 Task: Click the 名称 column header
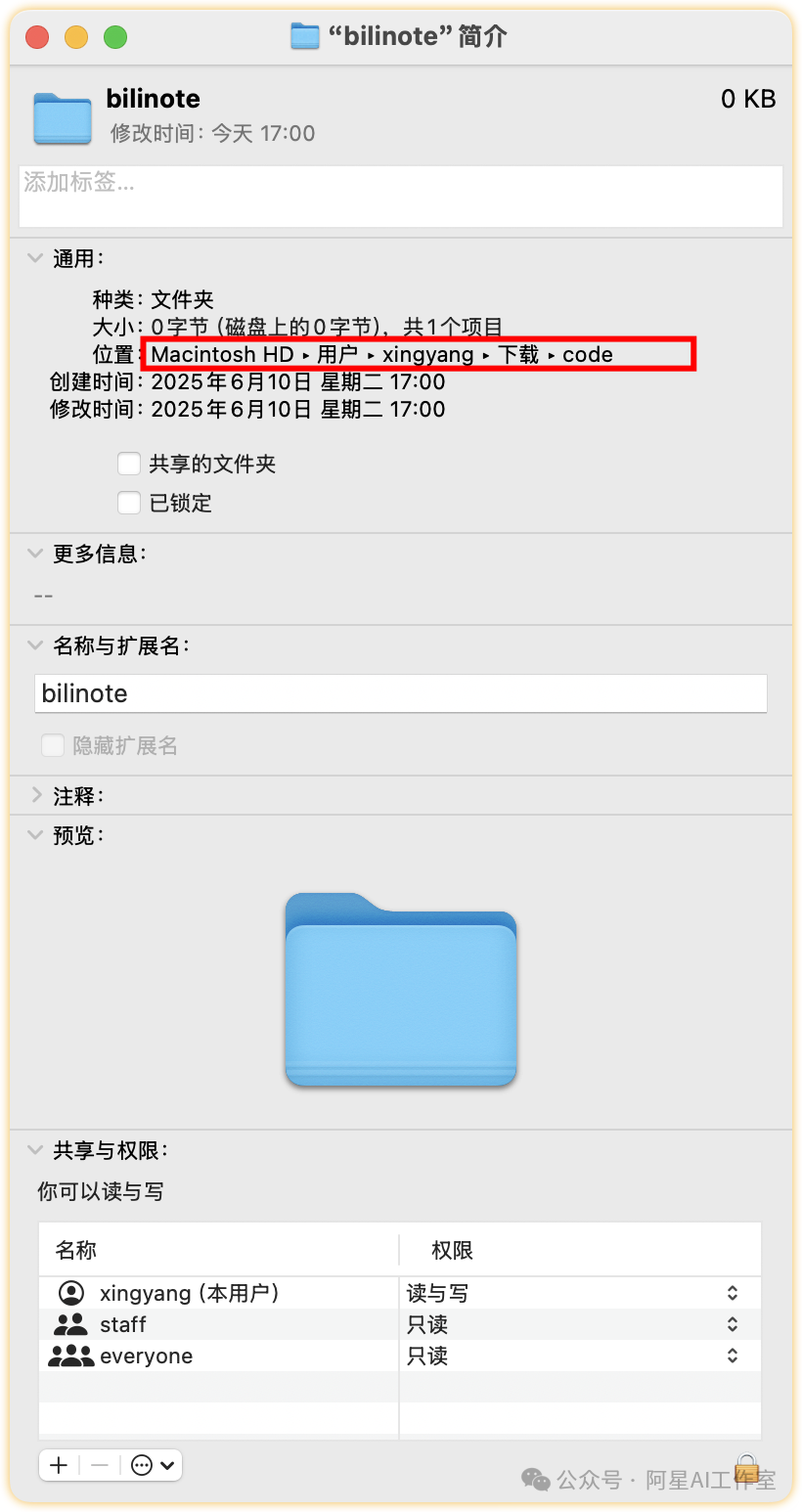tap(76, 1250)
